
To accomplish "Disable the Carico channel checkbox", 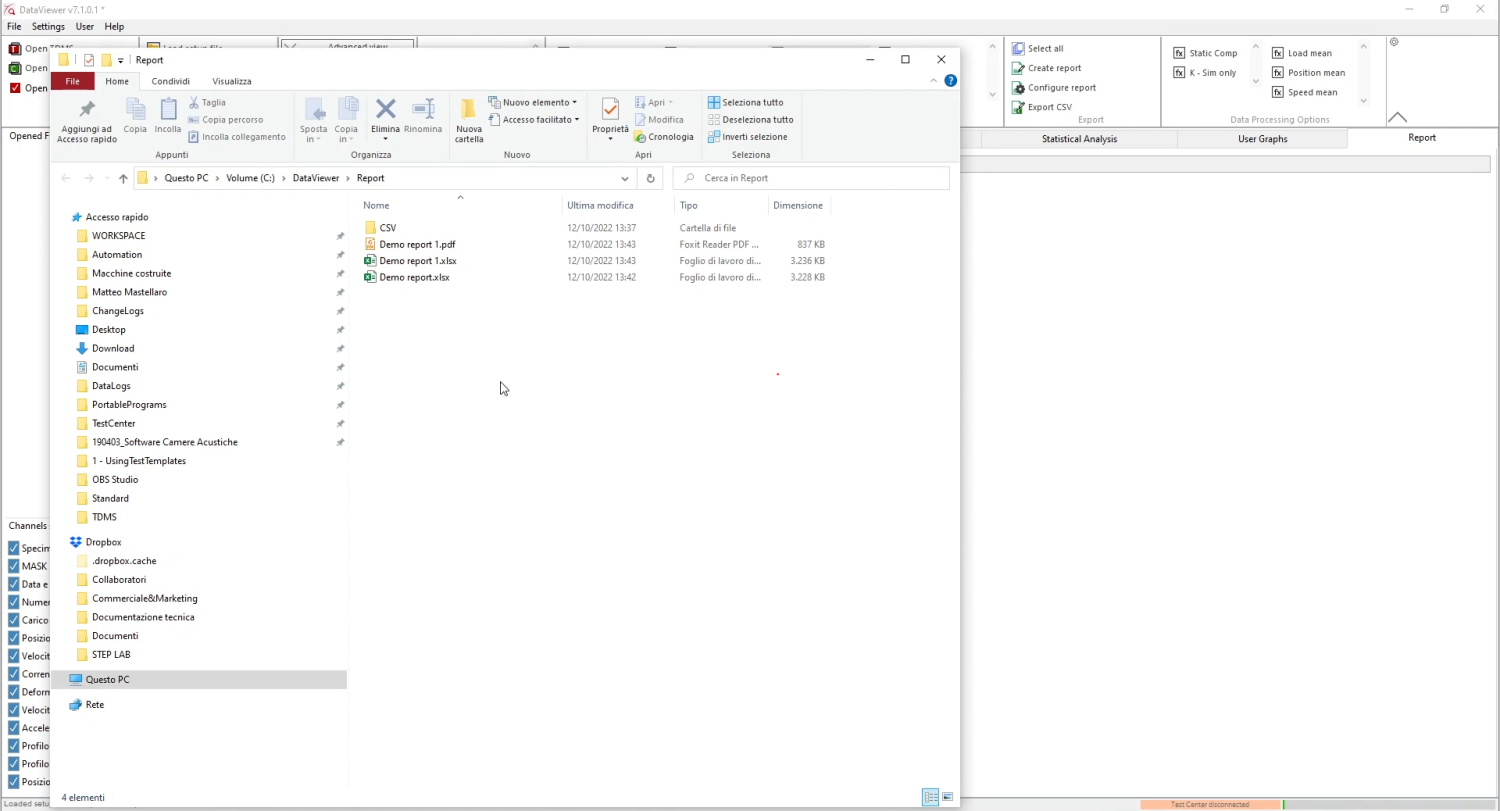I will pyautogui.click(x=14, y=620).
